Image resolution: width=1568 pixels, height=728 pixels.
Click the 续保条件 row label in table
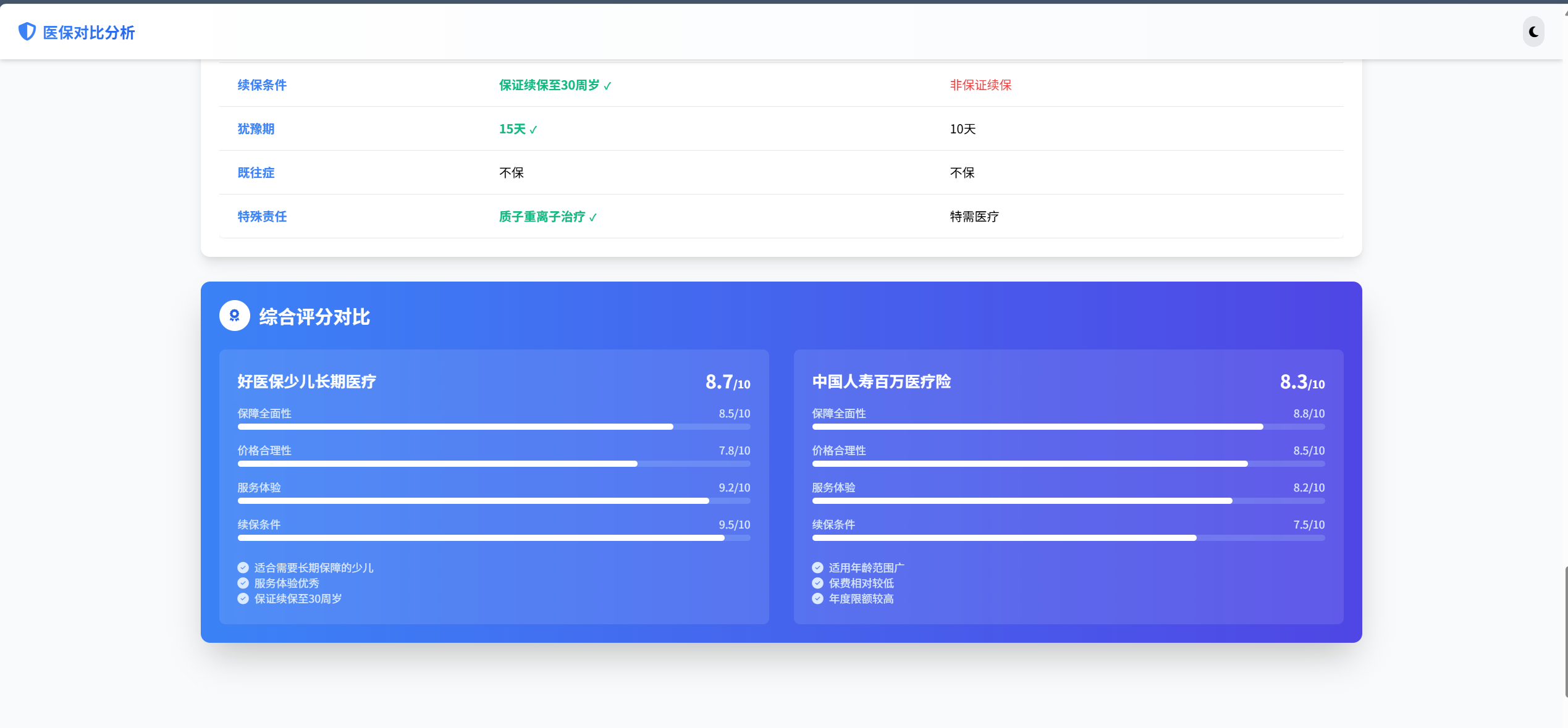(262, 85)
